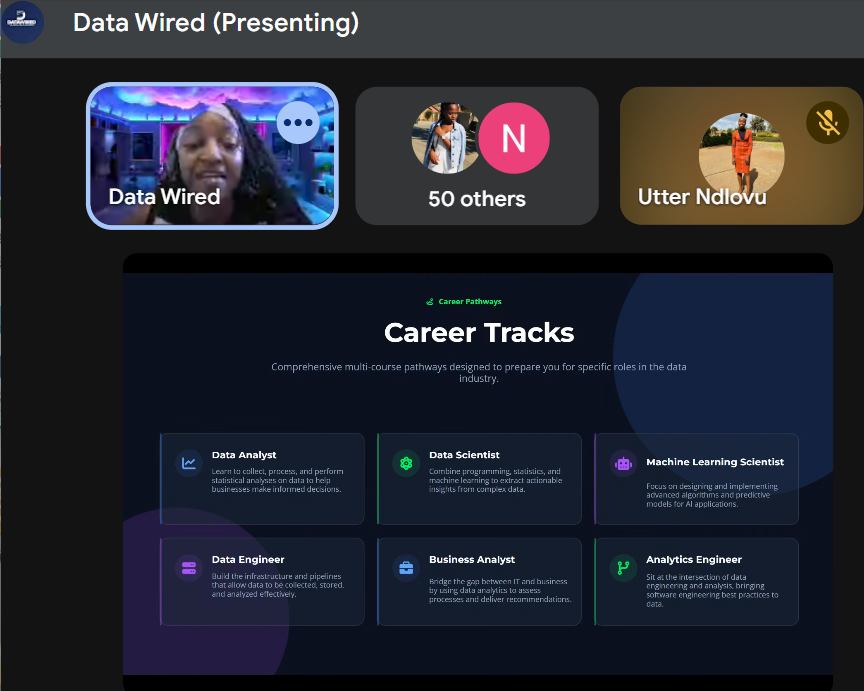The height and width of the screenshot is (691, 864).
Task: Click the Machine Learning Scientist robot icon
Action: coord(623,464)
